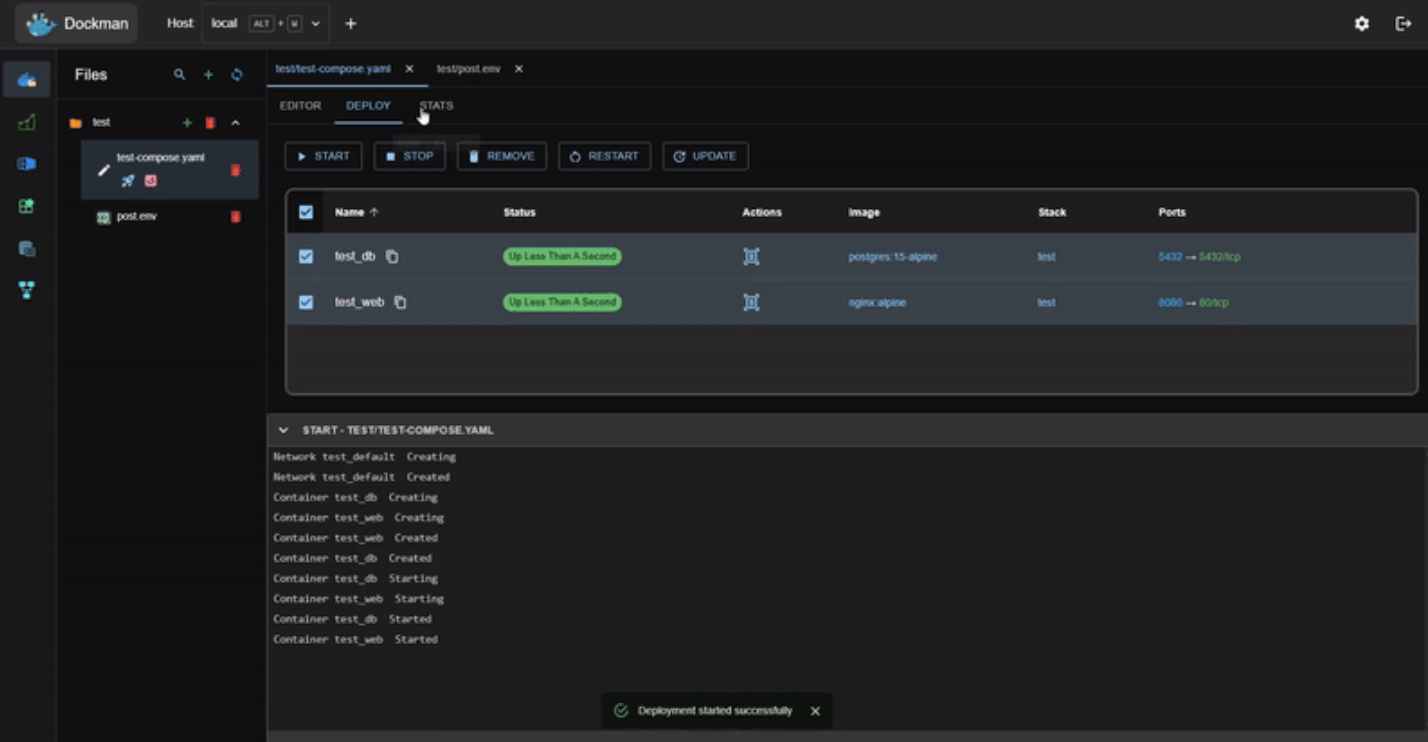Click the actions icon for test_web
This screenshot has height=742, width=1428.
click(x=752, y=302)
